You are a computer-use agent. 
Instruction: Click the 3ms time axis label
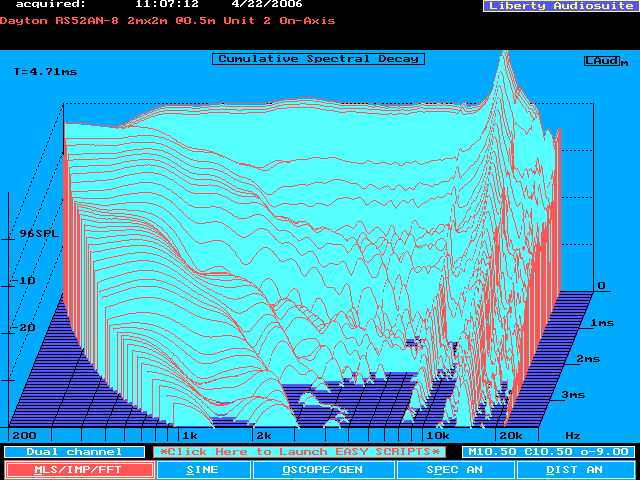pos(573,395)
